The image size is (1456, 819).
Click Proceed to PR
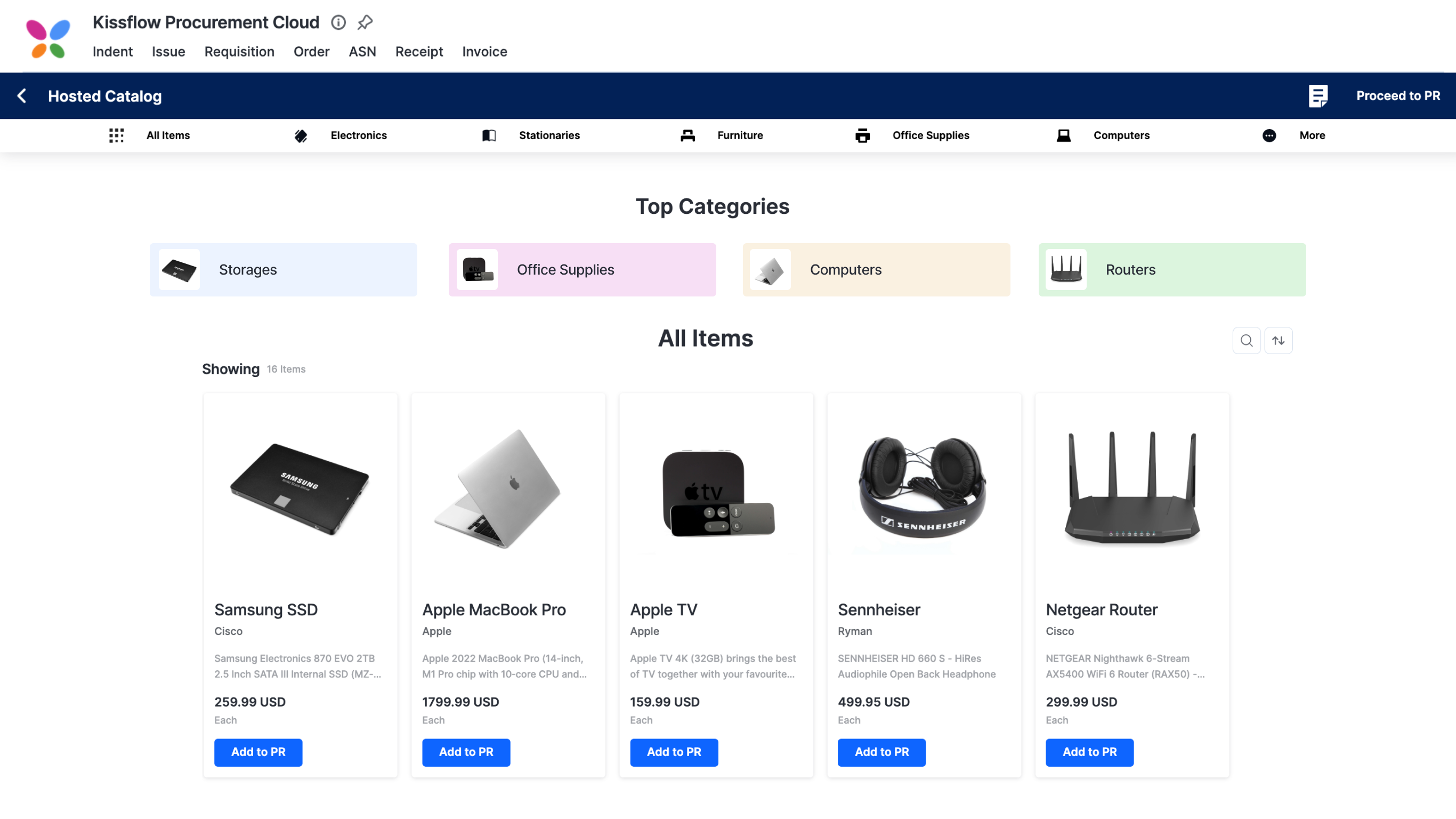click(x=1398, y=95)
